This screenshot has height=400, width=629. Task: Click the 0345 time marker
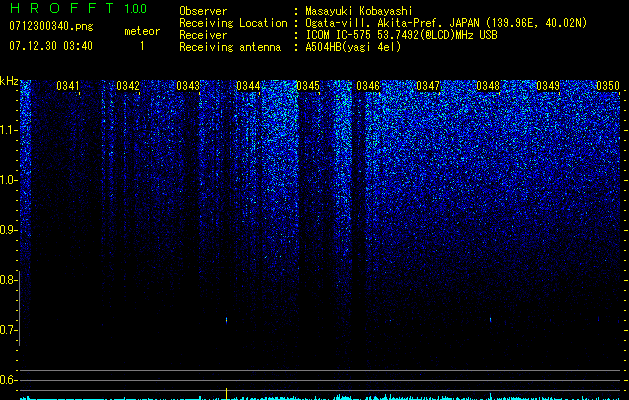(308, 85)
